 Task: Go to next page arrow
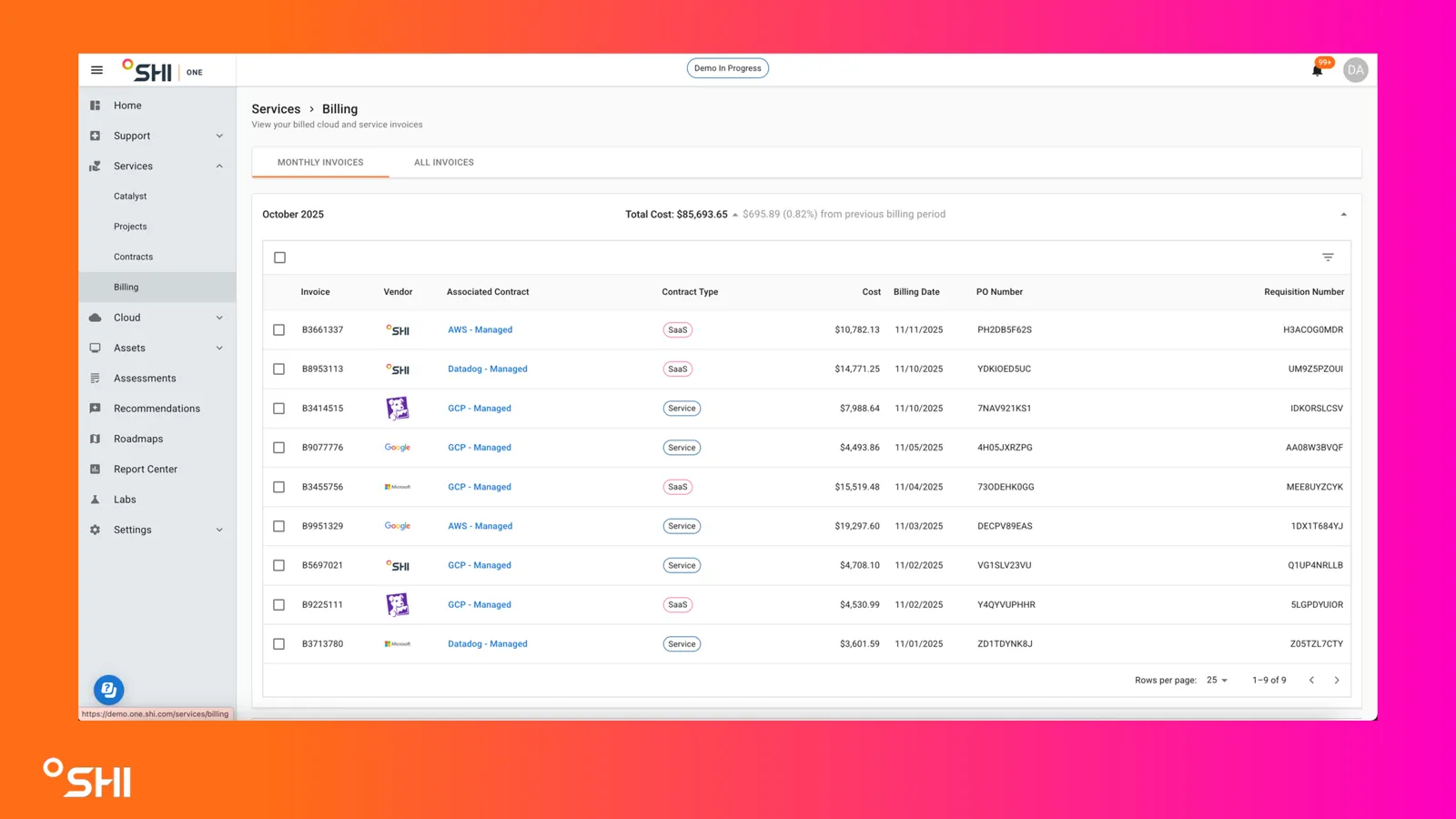[1337, 681]
